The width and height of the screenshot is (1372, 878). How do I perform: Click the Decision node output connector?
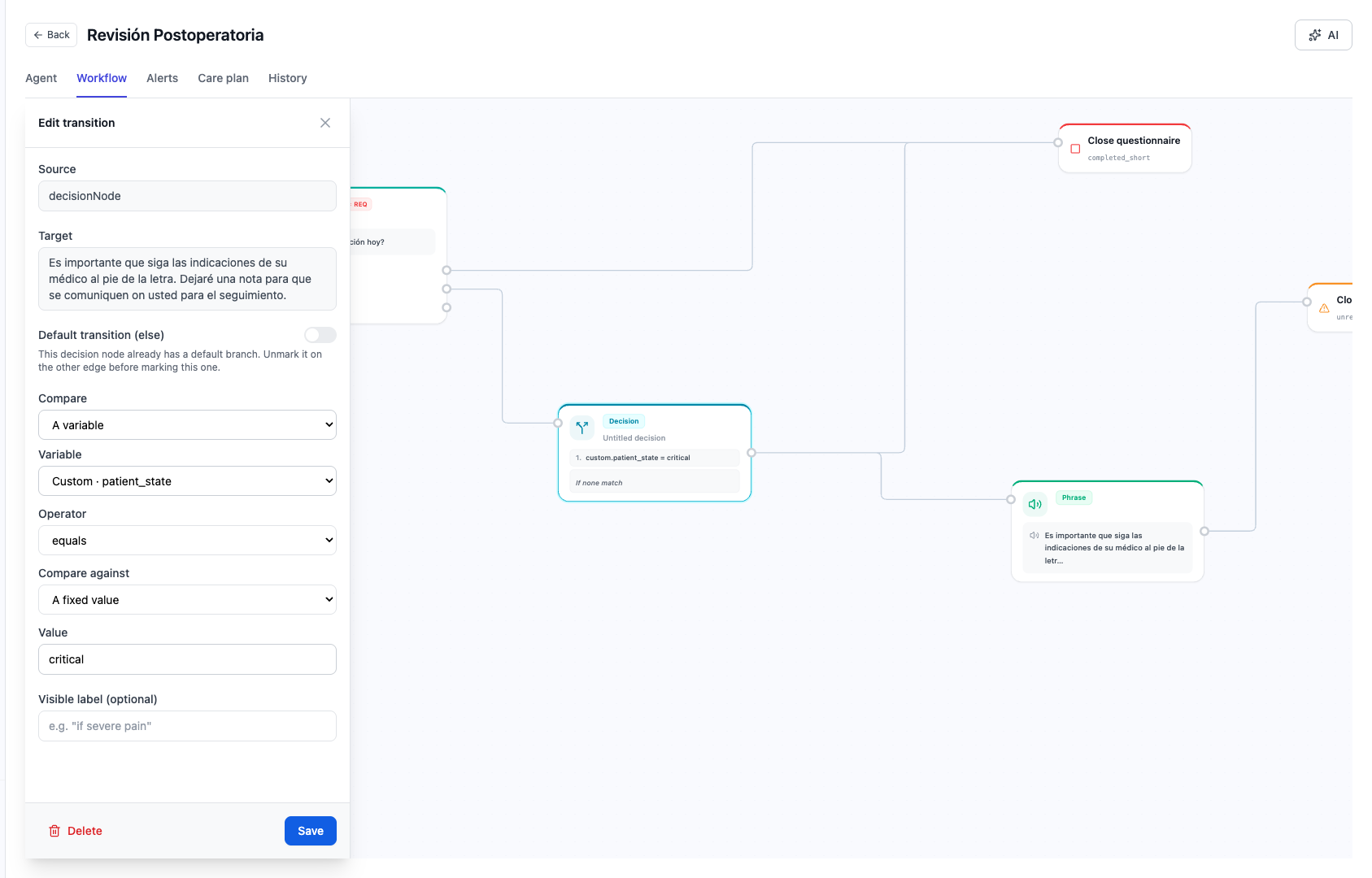[x=751, y=453]
